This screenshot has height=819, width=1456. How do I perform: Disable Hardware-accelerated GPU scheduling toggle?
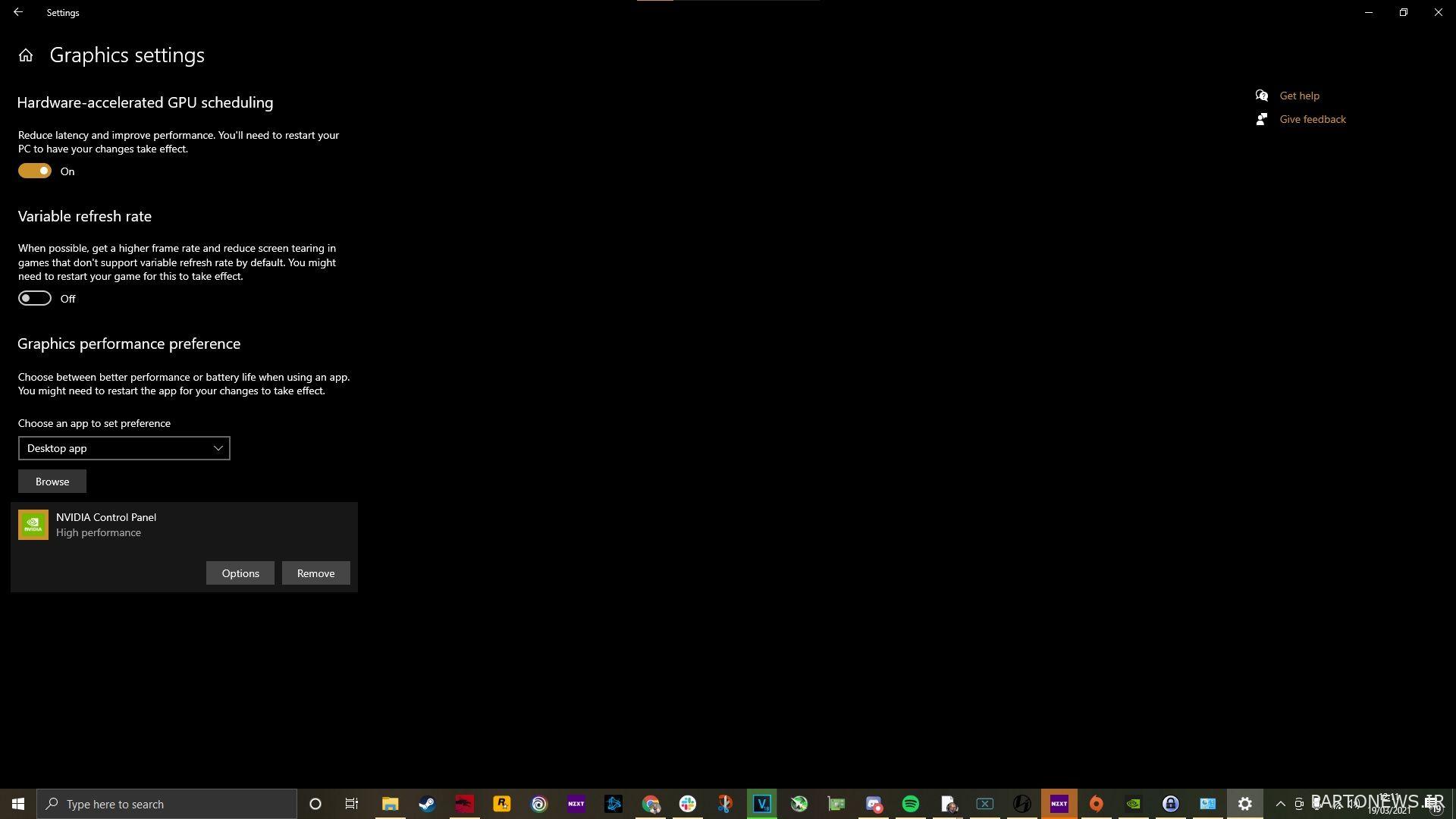tap(35, 171)
